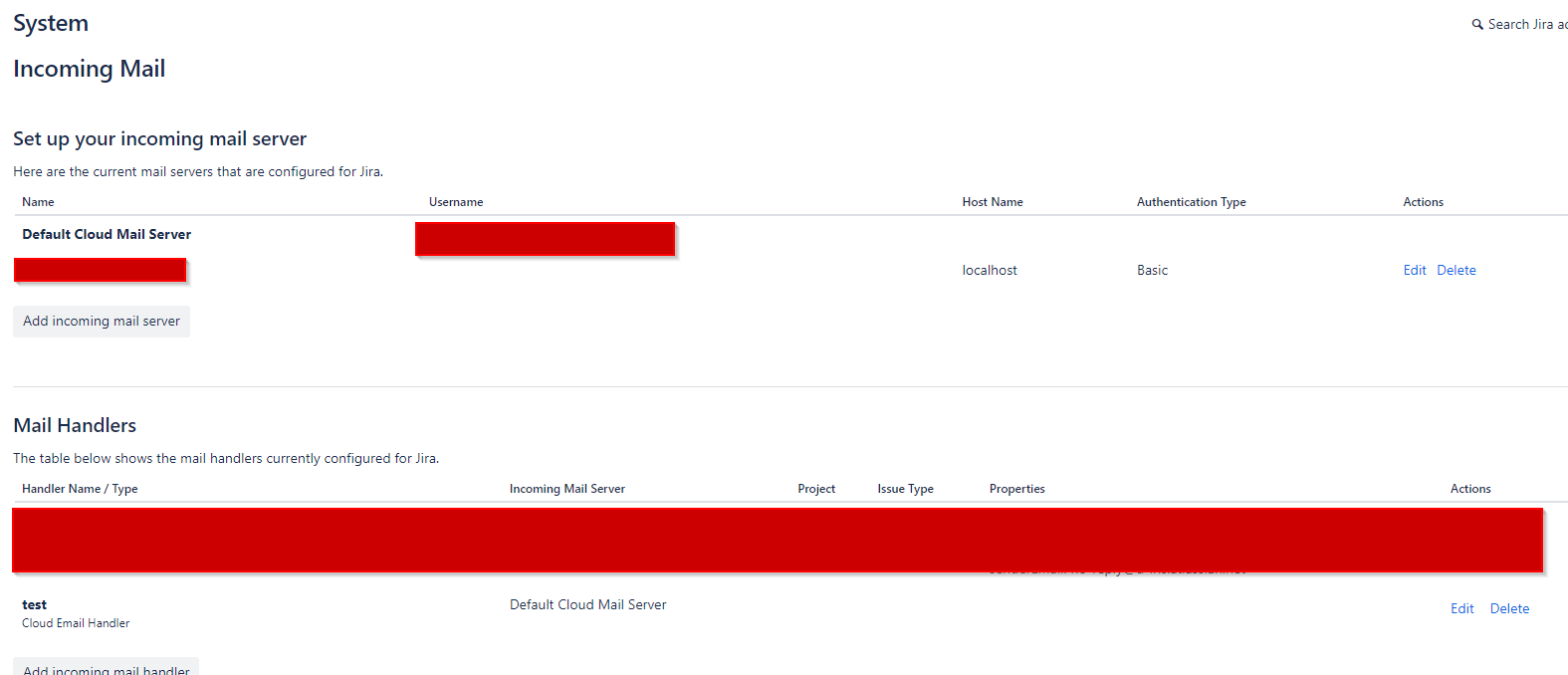Screen dimensions: 1568x675
Task: Delete the test mail handler
Action: [x=1509, y=608]
